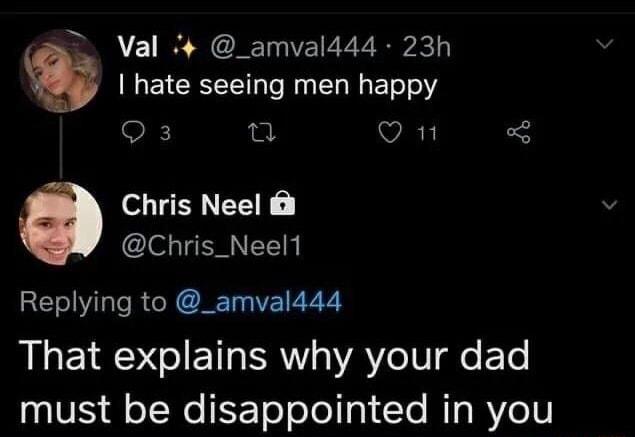Click @_amval444 in the Replying to line
The height and width of the screenshot is (437, 635).
(260, 301)
